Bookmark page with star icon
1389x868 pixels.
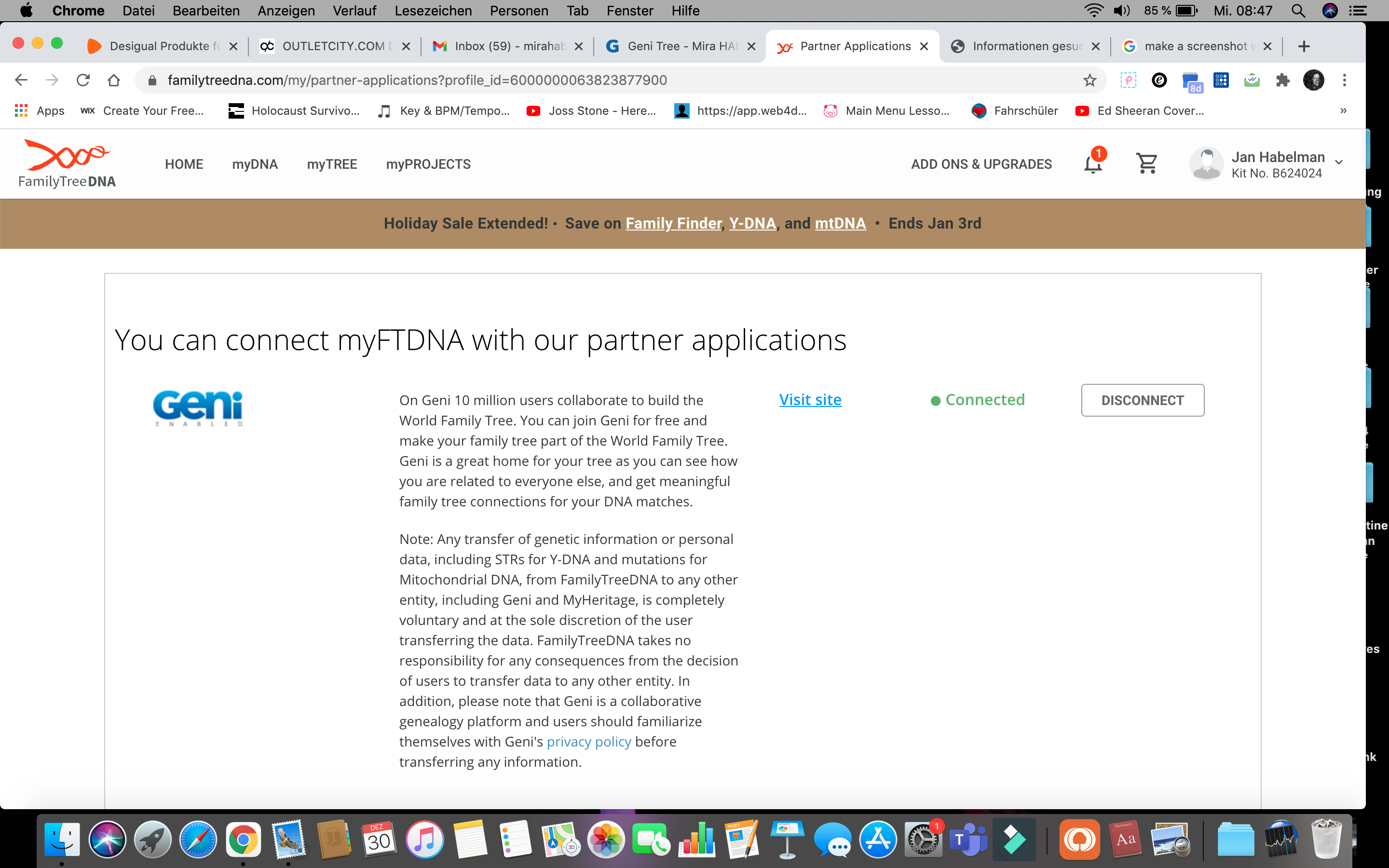1089,81
